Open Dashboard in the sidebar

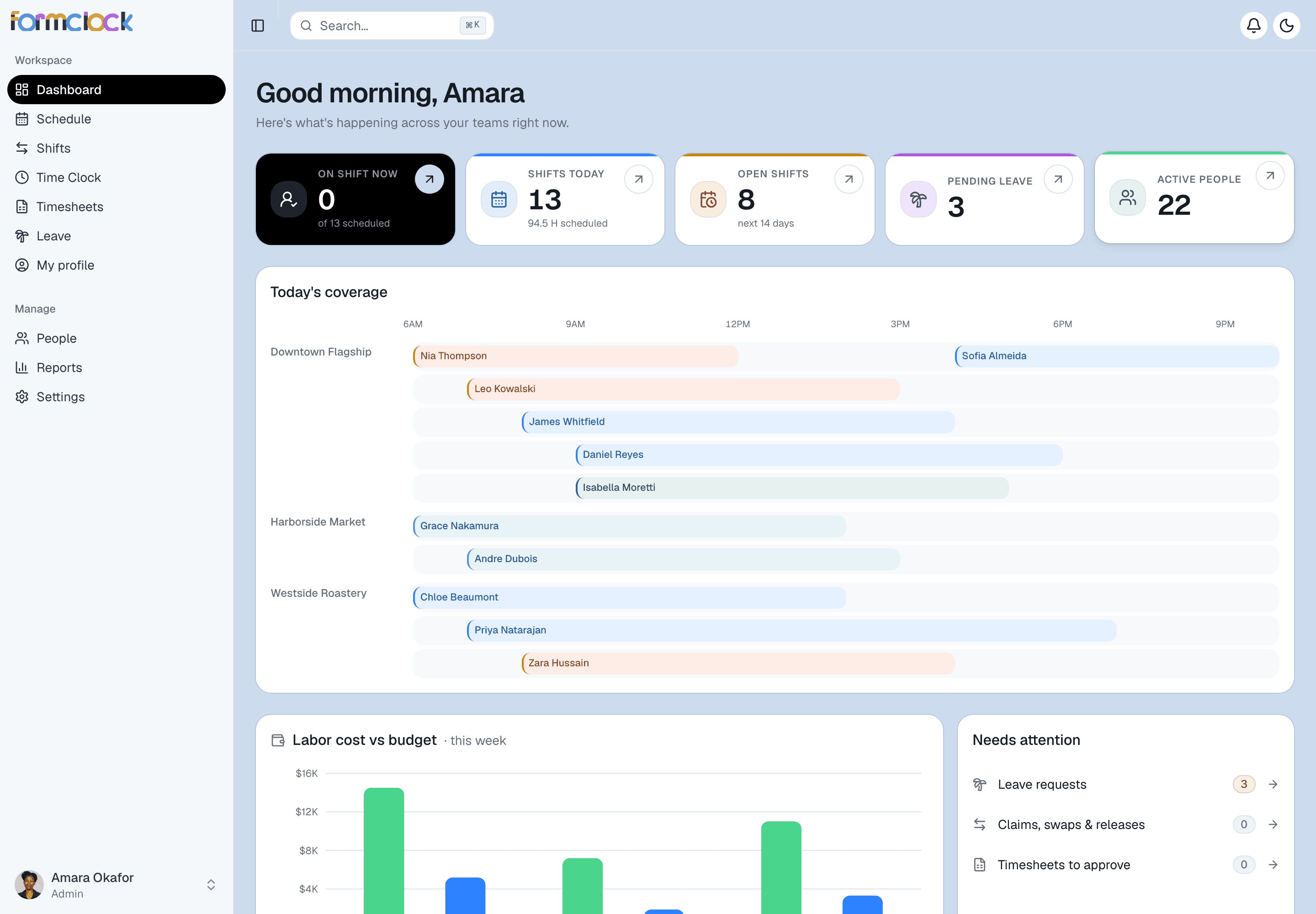[x=116, y=89]
